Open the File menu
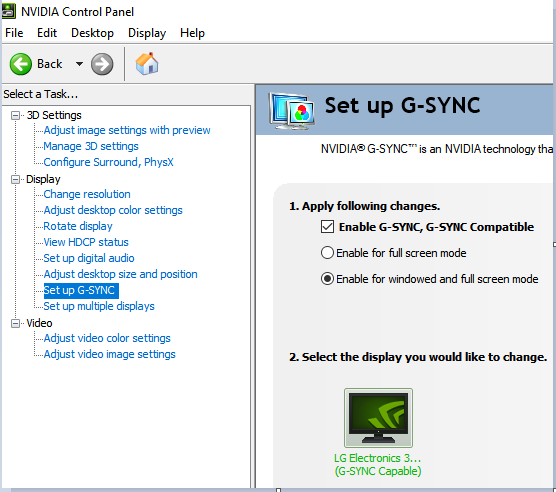Screen dimensions: 556x492 tap(14, 33)
